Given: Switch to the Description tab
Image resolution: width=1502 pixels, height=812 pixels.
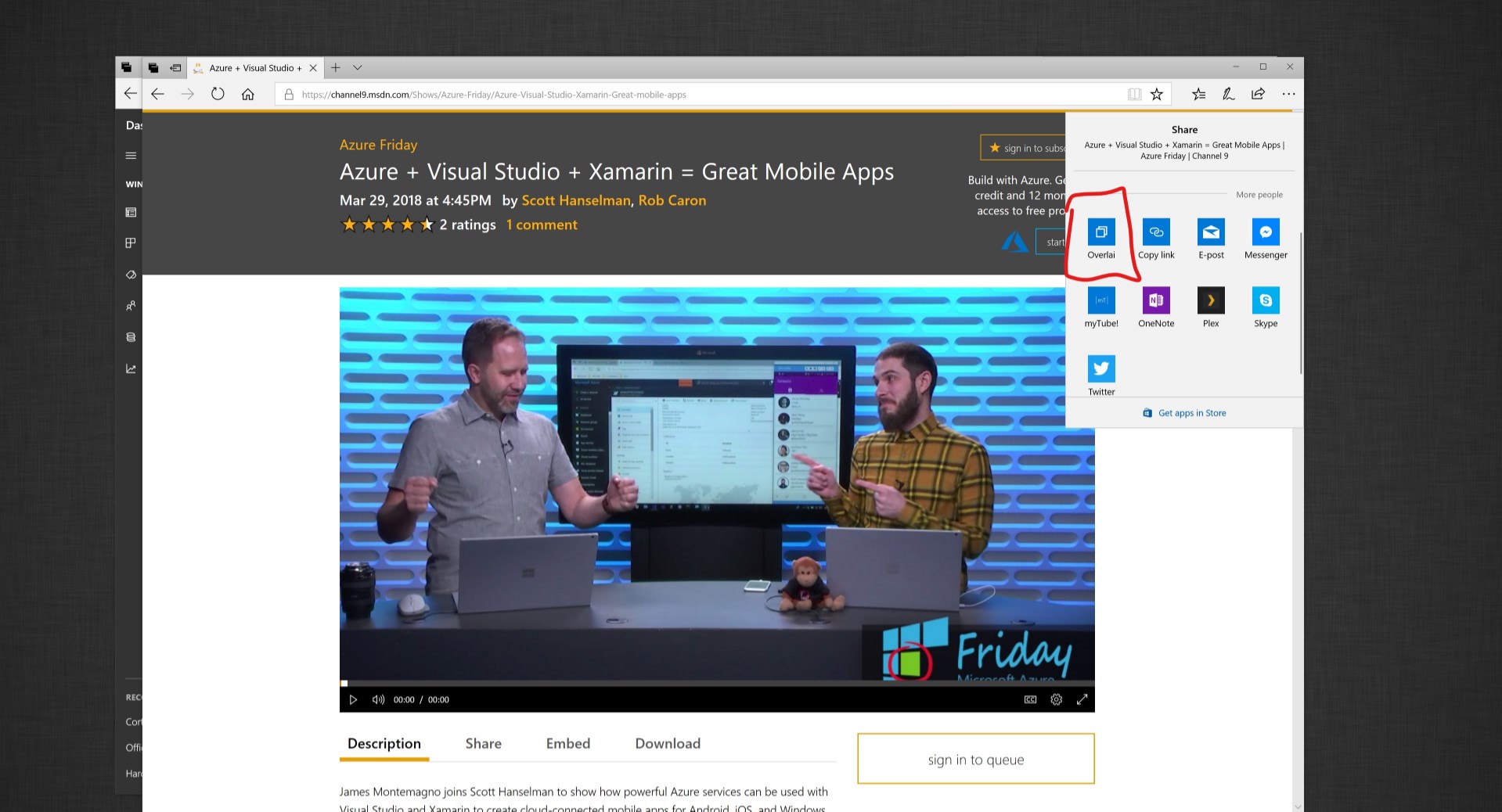Looking at the screenshot, I should tap(384, 744).
